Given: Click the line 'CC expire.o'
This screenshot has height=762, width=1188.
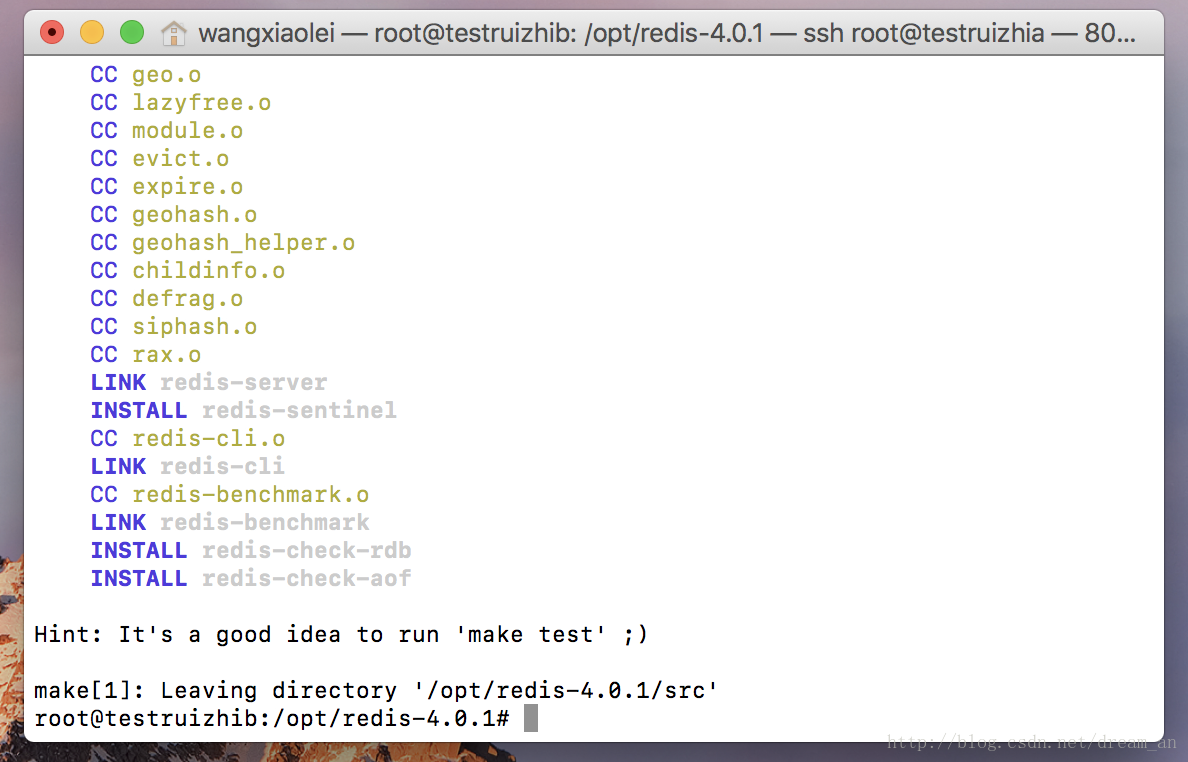Looking at the screenshot, I should [x=167, y=187].
